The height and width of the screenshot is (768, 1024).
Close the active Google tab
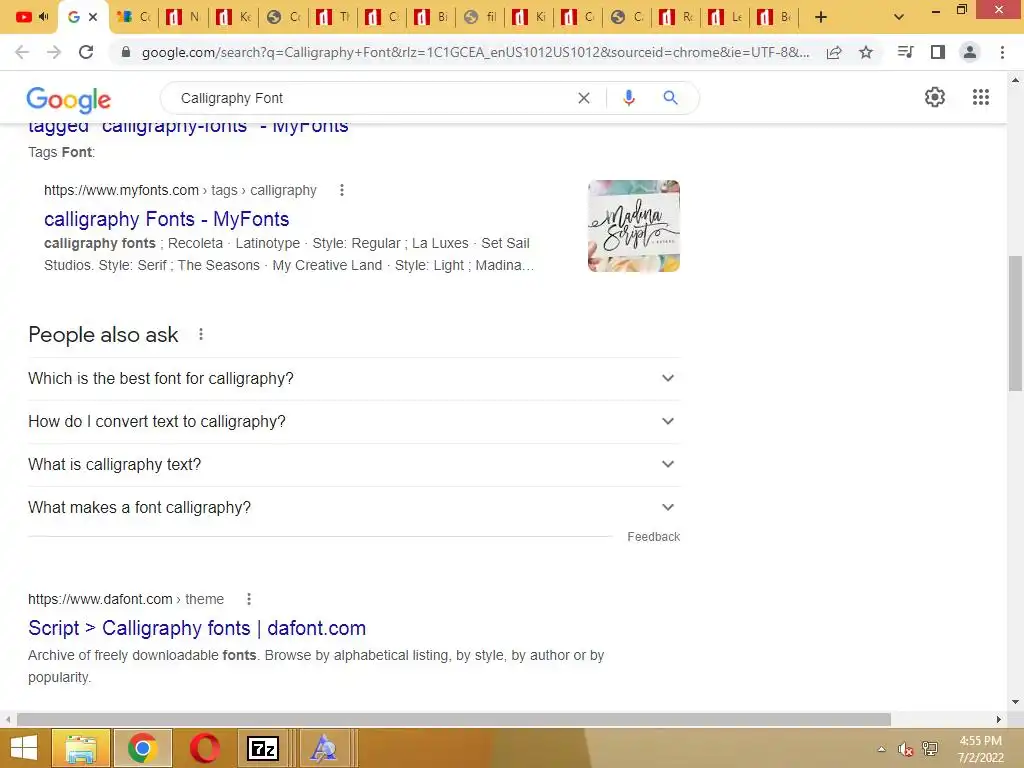click(93, 17)
